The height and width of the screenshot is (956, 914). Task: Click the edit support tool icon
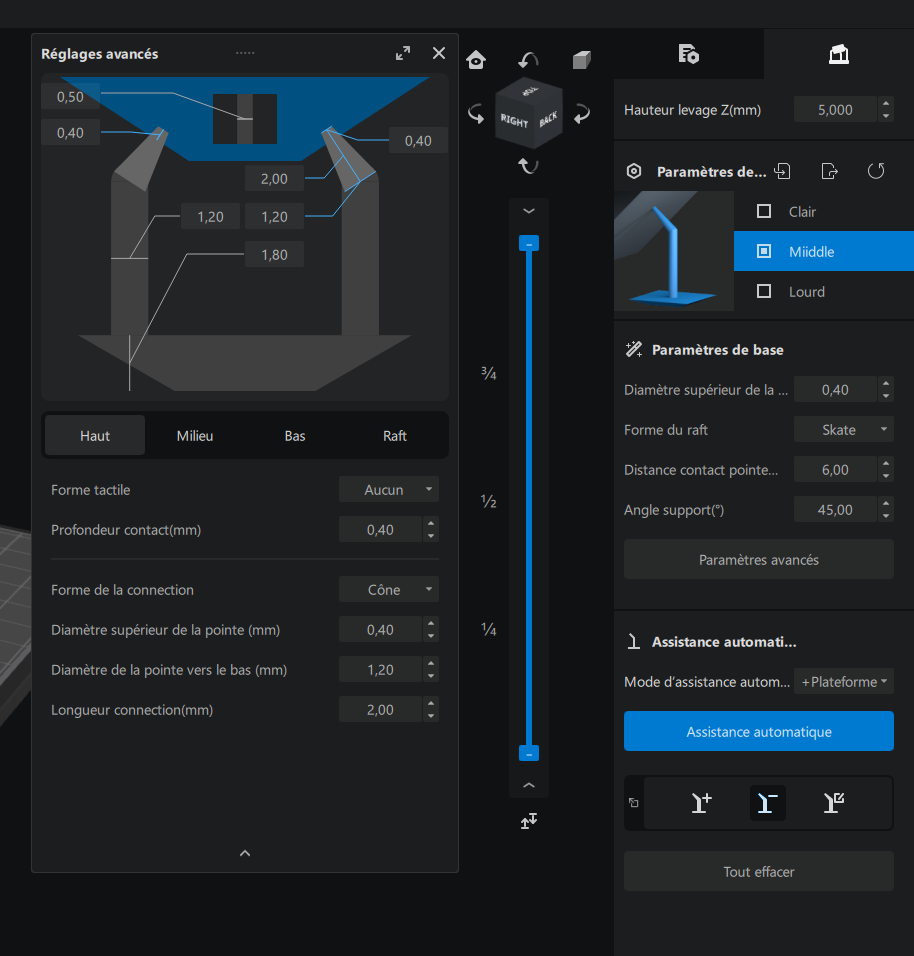tap(834, 802)
